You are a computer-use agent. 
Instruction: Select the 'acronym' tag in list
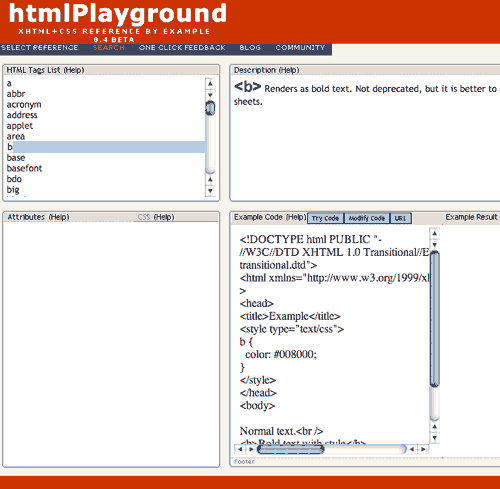[24, 104]
